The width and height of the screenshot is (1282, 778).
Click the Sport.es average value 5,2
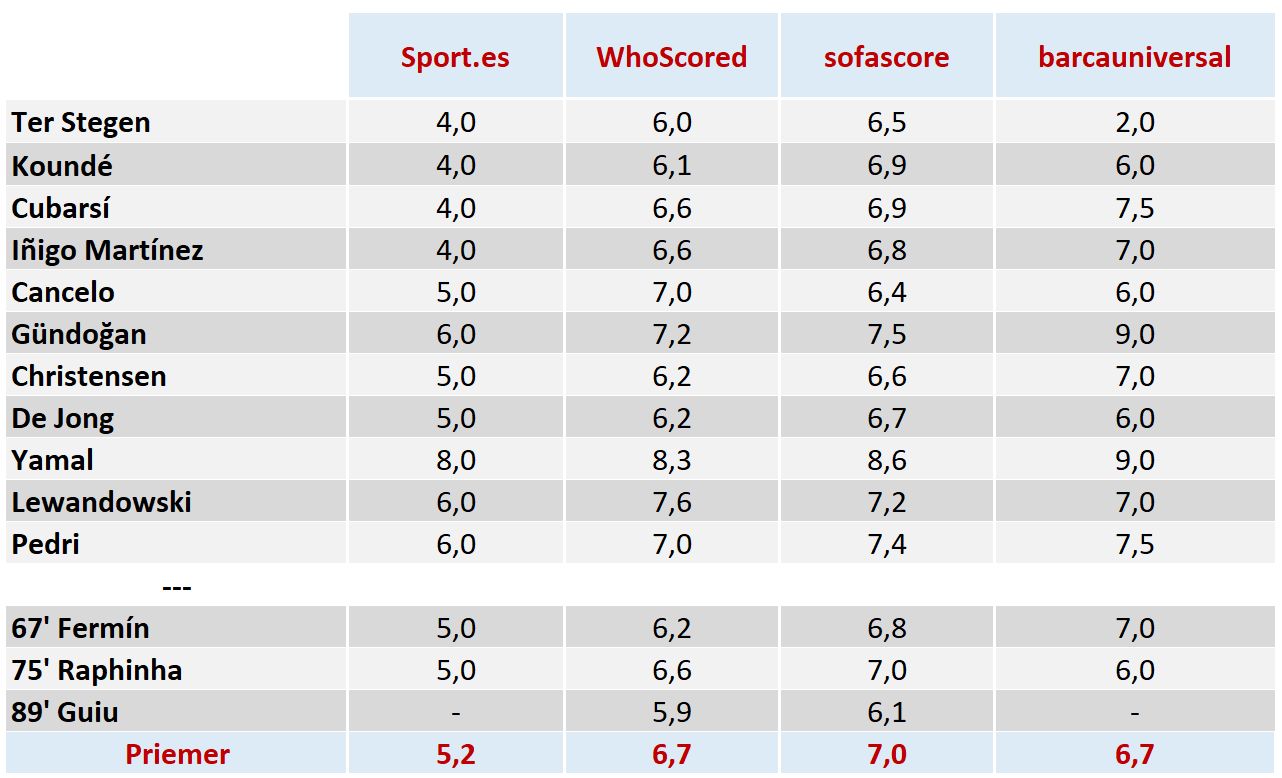pos(455,754)
